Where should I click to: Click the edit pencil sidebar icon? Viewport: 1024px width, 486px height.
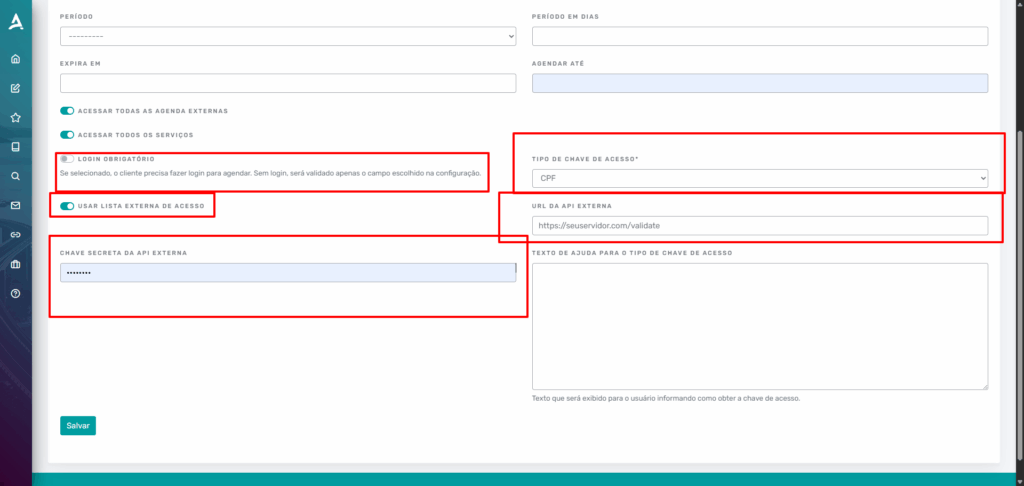[x=16, y=88]
